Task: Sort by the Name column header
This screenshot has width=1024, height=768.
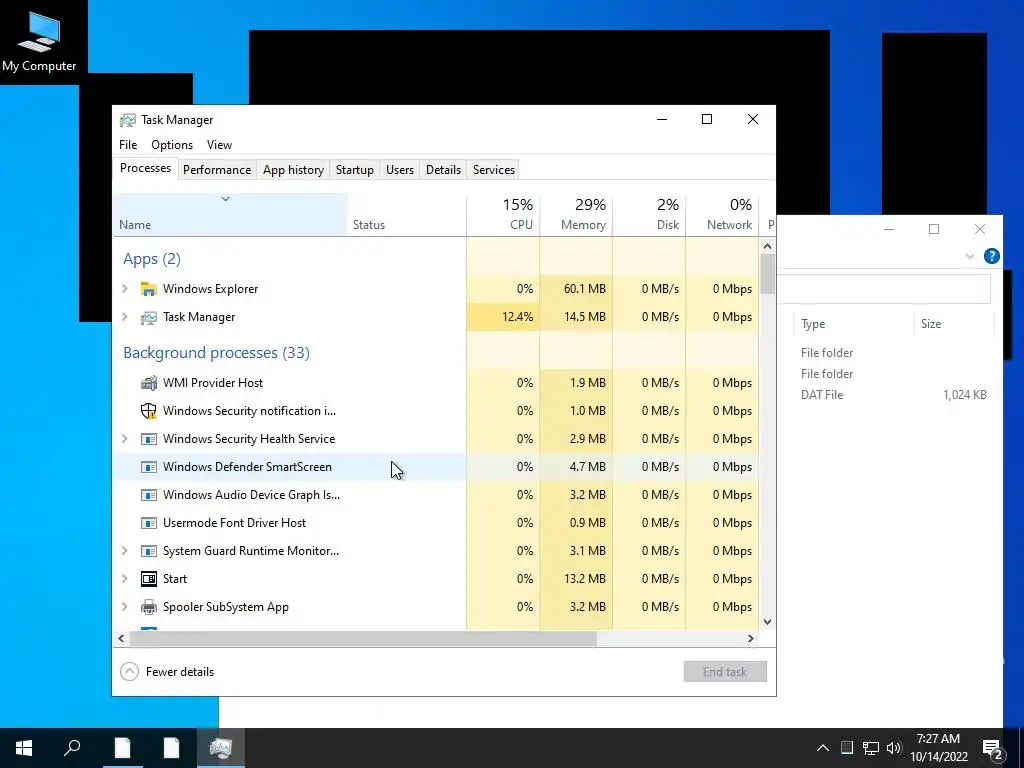Action: [230, 215]
